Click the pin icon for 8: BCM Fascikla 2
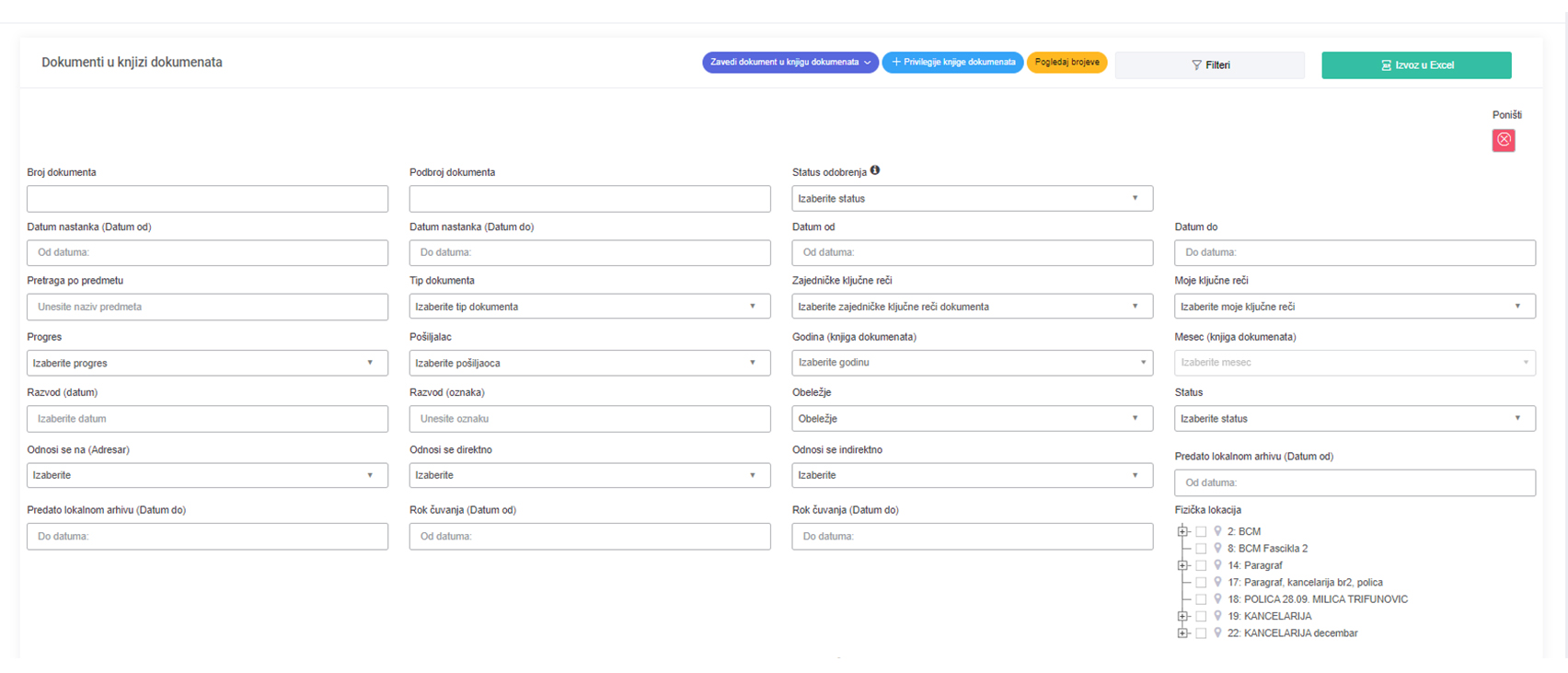 click(1217, 548)
